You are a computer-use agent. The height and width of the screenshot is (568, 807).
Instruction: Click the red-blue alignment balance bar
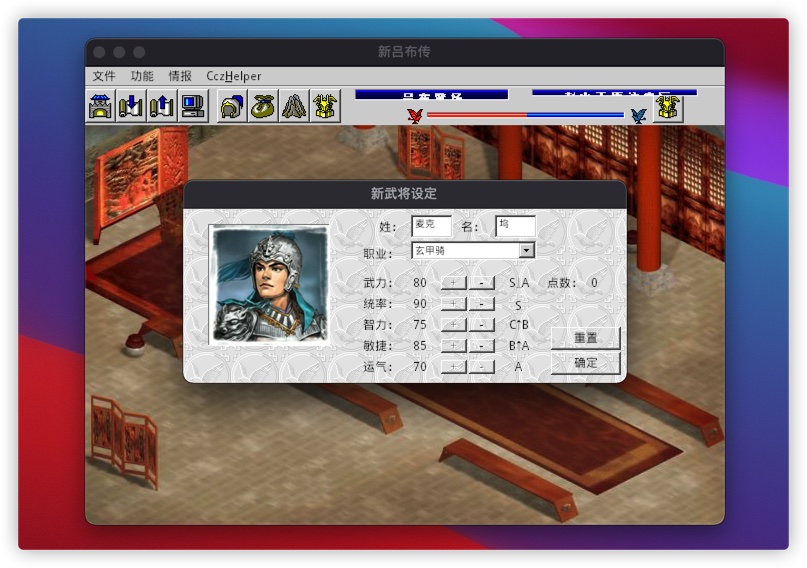tap(525, 115)
